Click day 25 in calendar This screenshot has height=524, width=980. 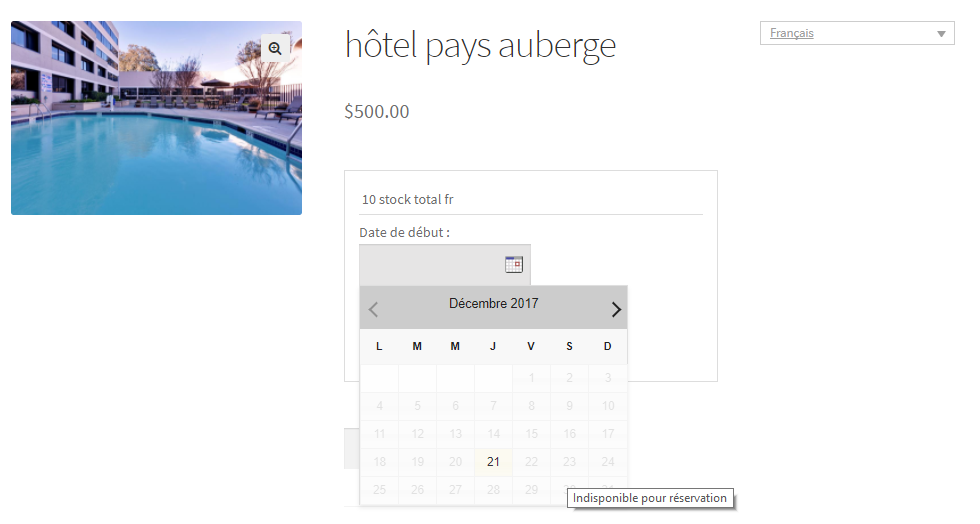(x=379, y=490)
